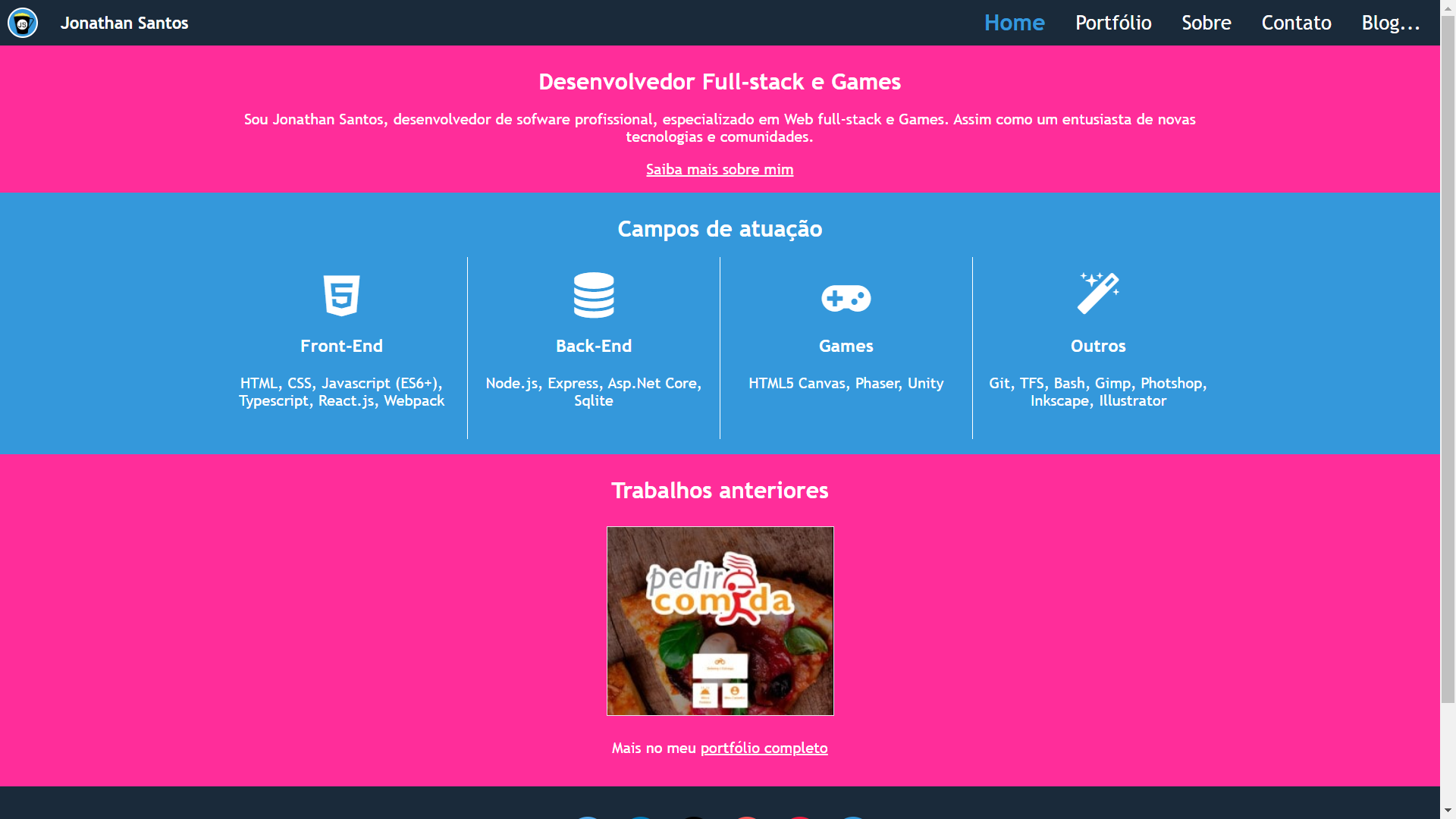Open the Sobre nav item
Screen dimensions: 1456x819
[1207, 23]
